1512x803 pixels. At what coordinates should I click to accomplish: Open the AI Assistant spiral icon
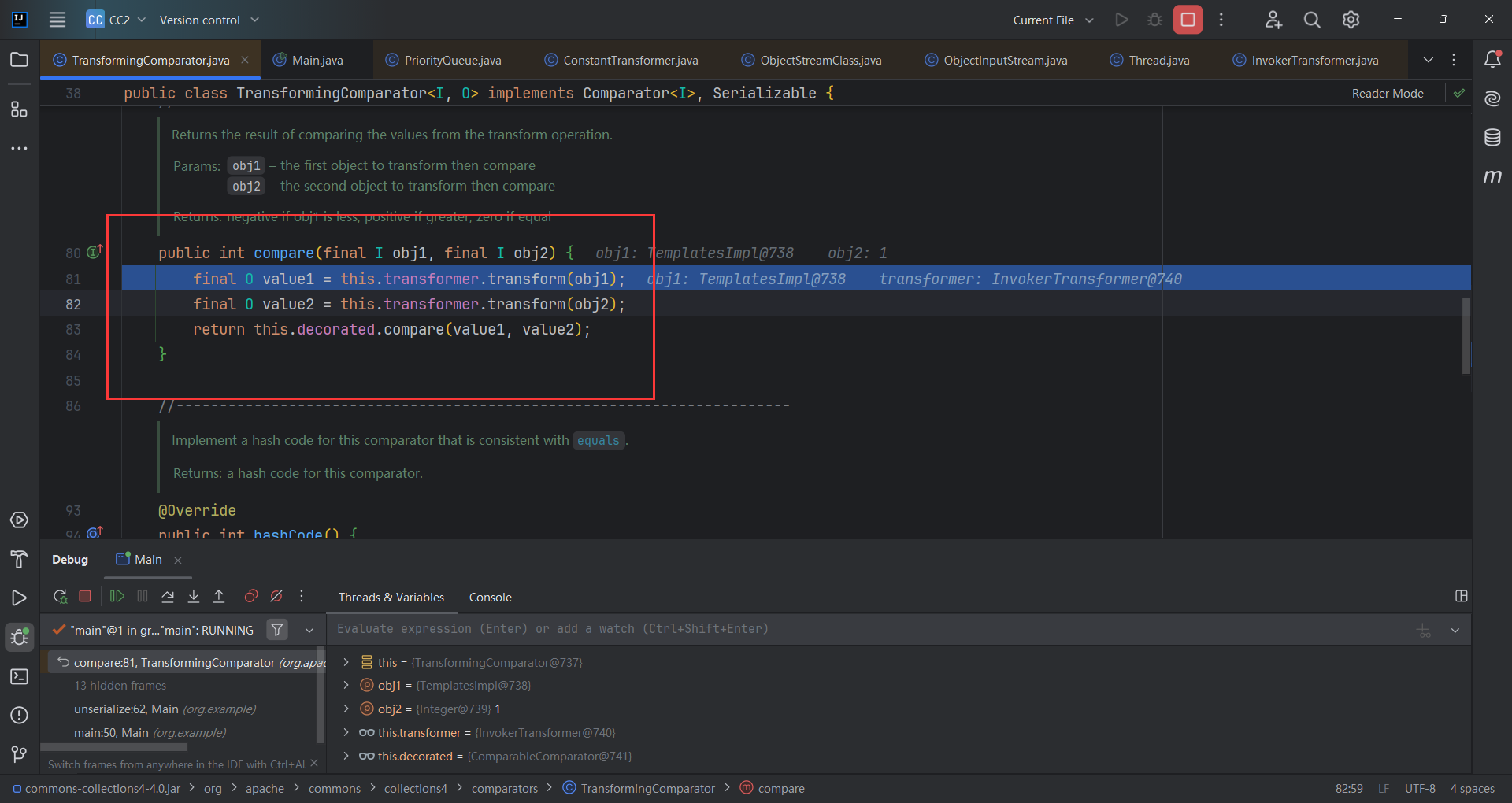[1492, 98]
